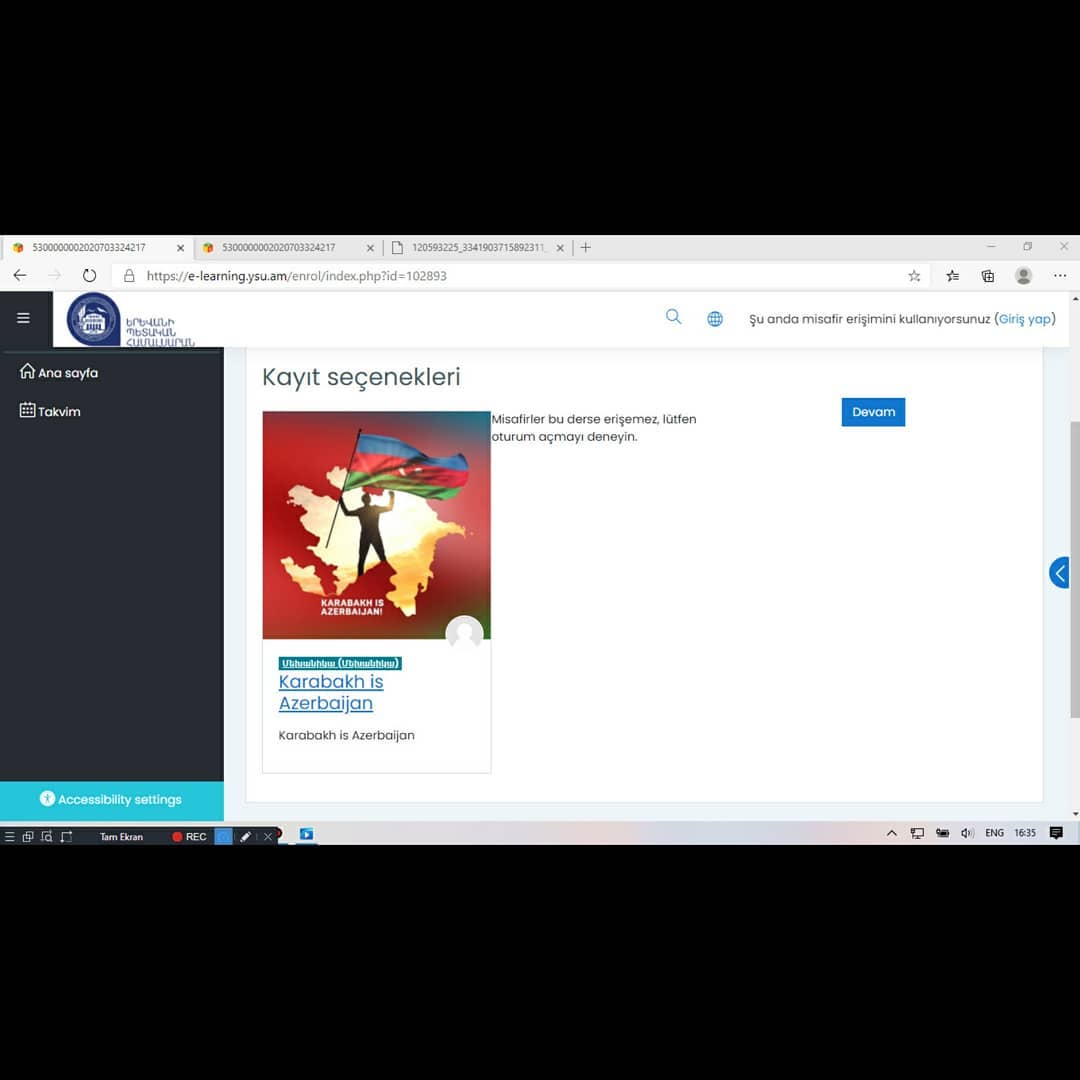
Task: Open a new browser tab
Action: point(585,247)
